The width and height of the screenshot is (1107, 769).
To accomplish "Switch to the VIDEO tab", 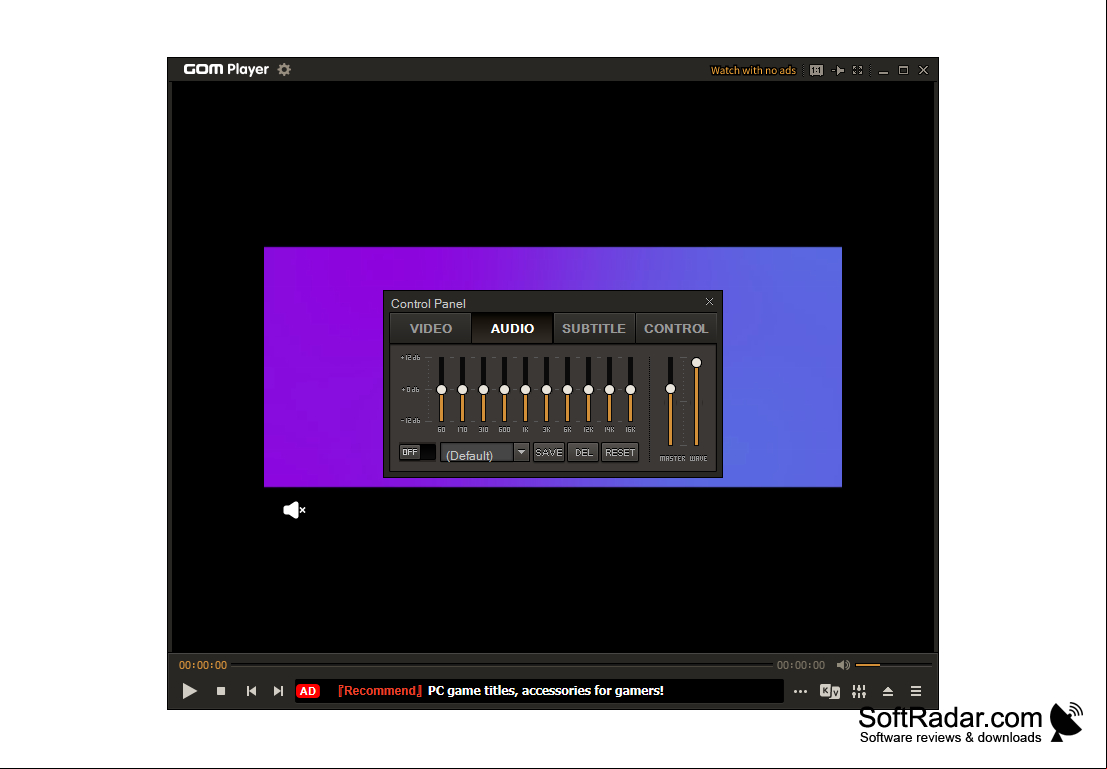I will pyautogui.click(x=431, y=328).
